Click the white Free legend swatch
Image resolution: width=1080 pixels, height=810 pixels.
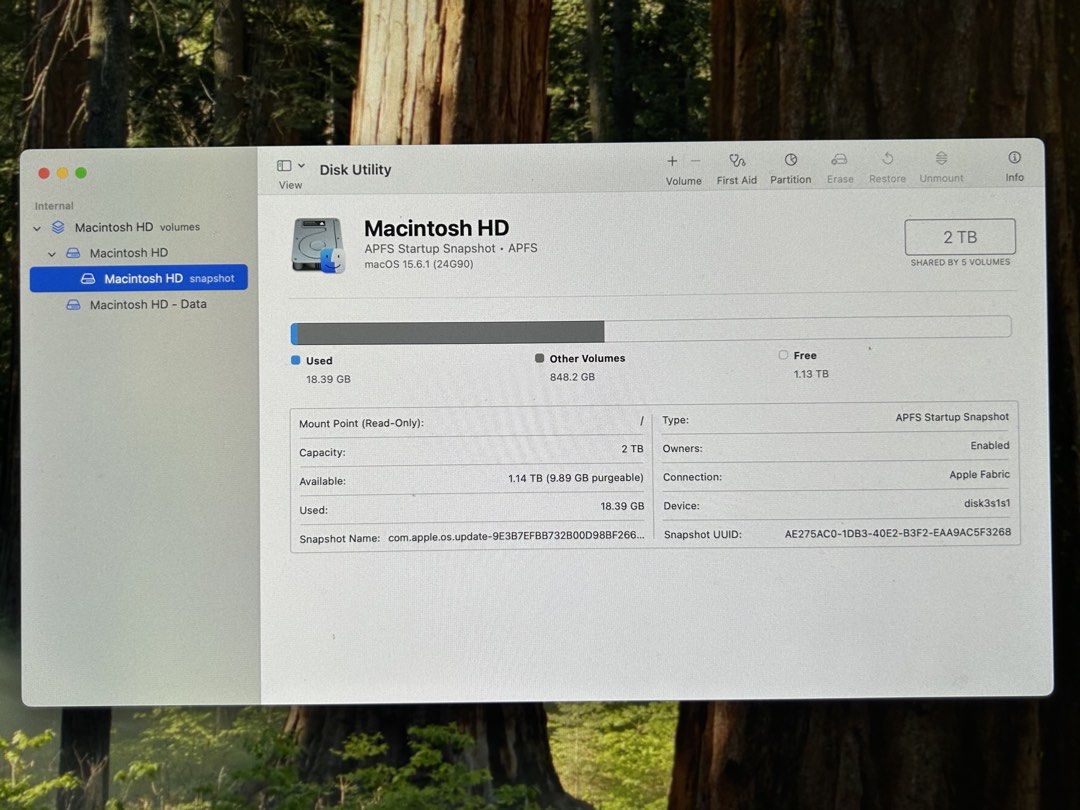point(783,355)
